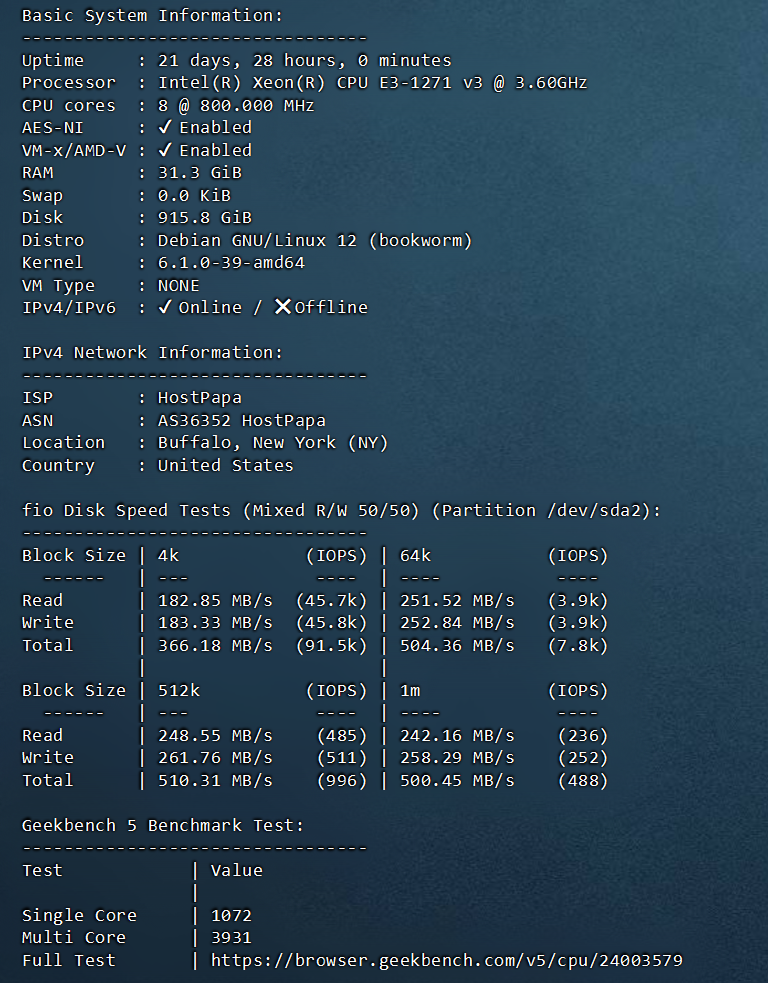
Task: Click the 4k total speed 366.18 MB/s
Action: pyautogui.click(x=215, y=645)
